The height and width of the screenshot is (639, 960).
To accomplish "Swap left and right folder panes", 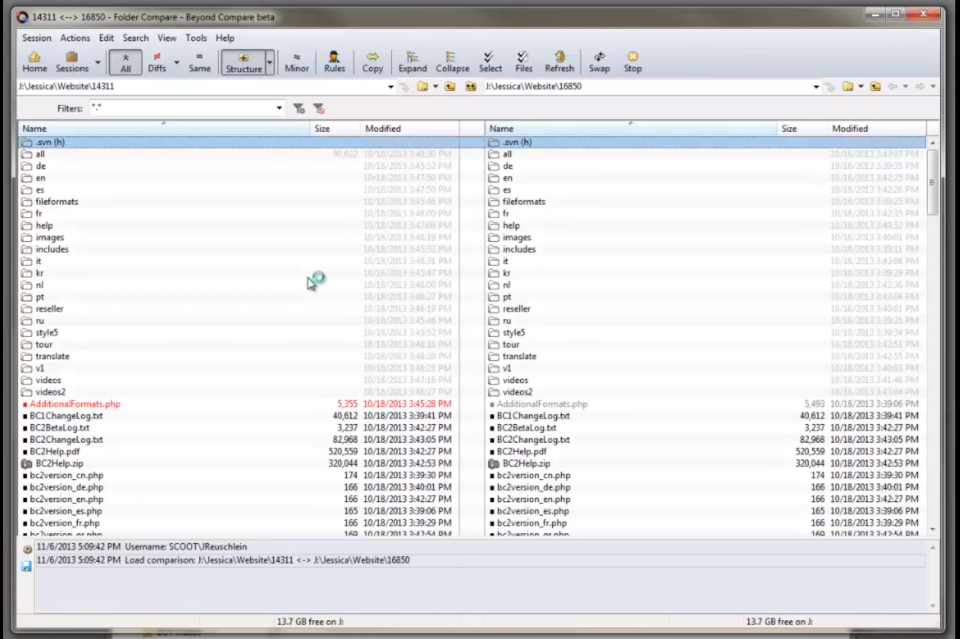I will pos(598,60).
